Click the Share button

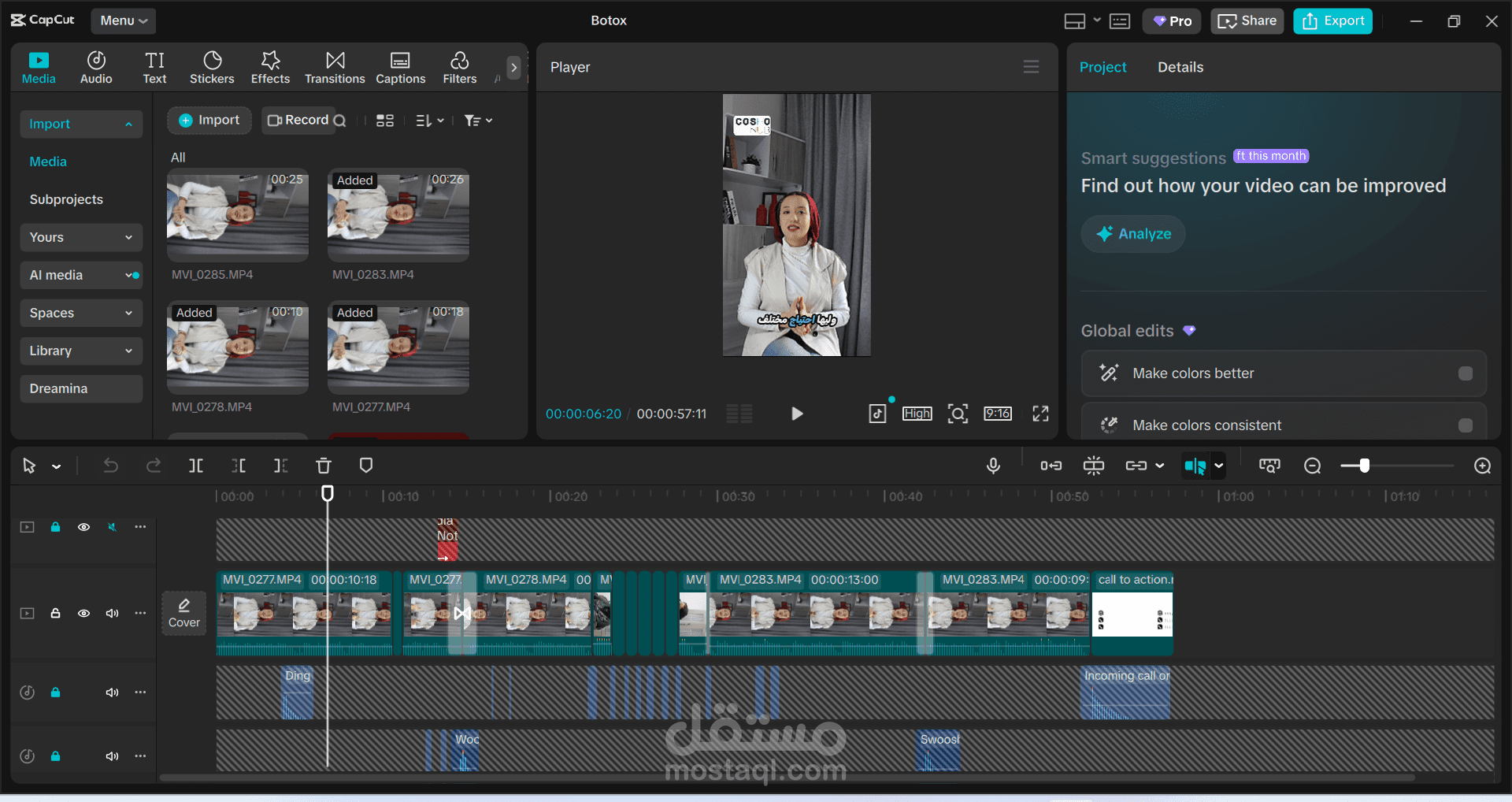click(1247, 21)
